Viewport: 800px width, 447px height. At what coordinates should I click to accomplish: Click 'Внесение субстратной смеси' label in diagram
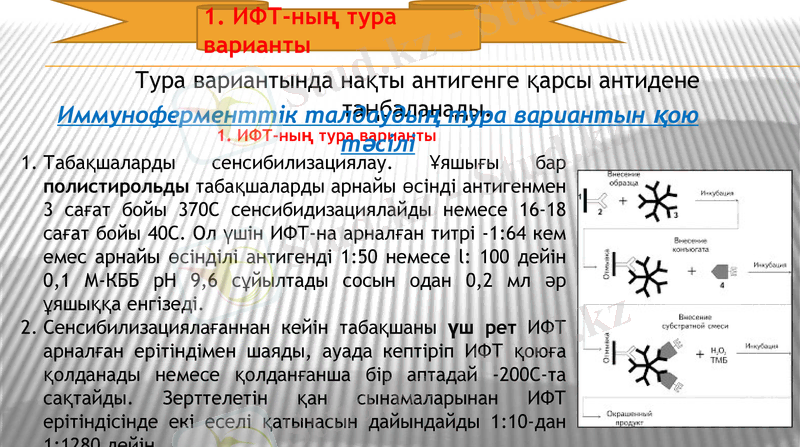[x=694, y=321]
